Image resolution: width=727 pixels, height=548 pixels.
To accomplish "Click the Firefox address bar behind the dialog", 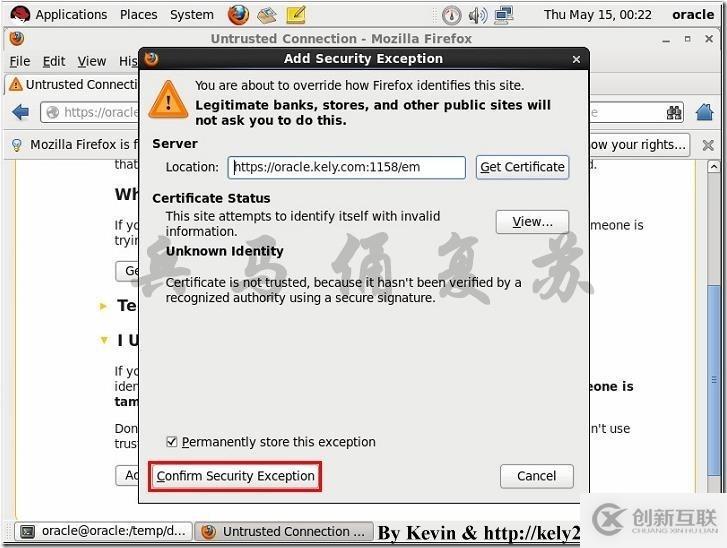I will click(x=90, y=112).
